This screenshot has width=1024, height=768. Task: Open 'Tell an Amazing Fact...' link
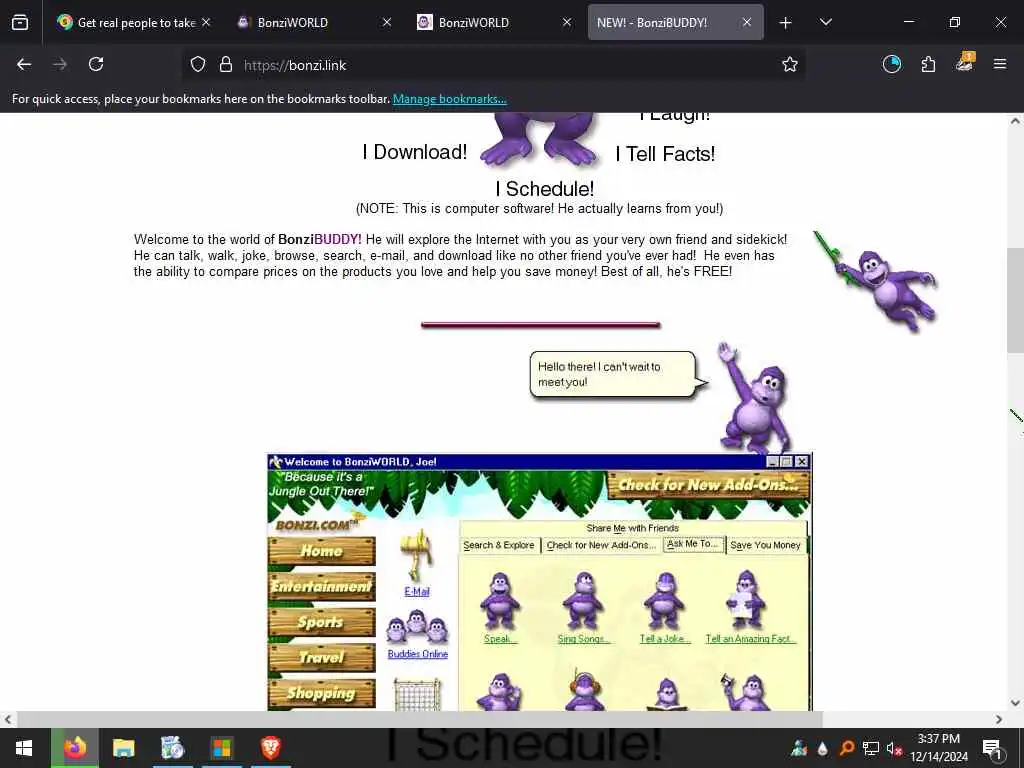750,639
